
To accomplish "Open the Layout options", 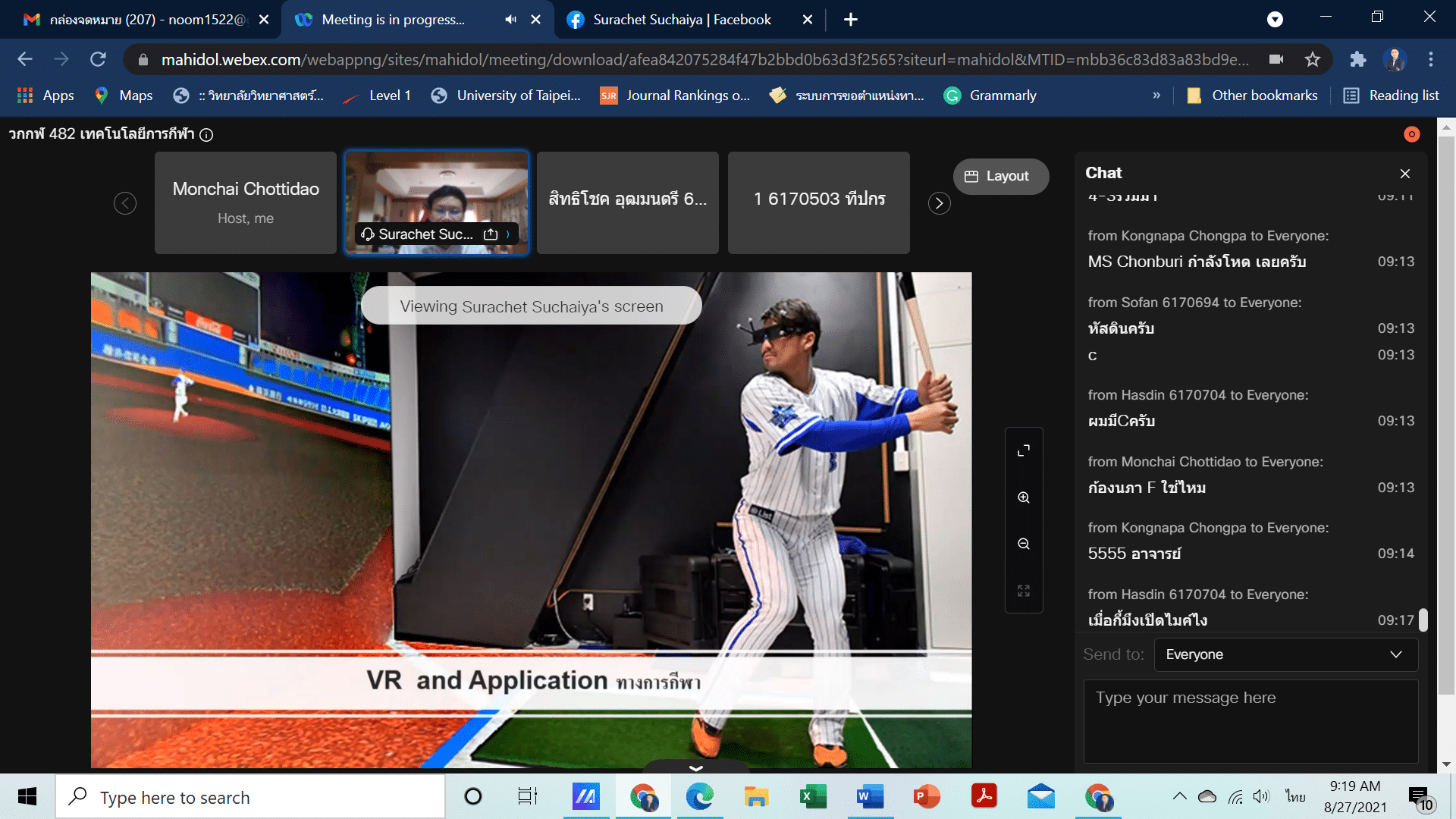I will coord(1000,176).
